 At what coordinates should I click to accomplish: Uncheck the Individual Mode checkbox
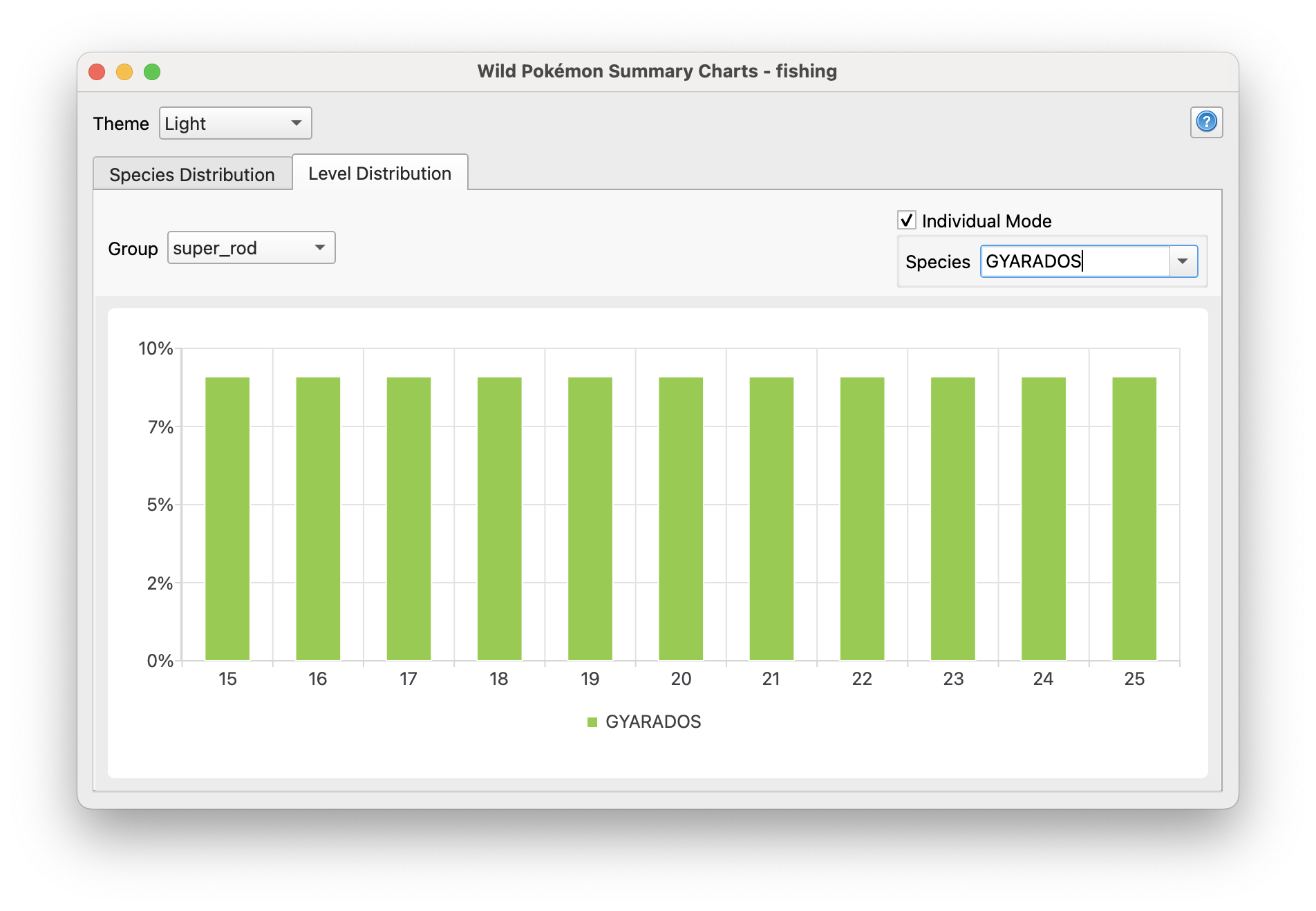point(906,220)
